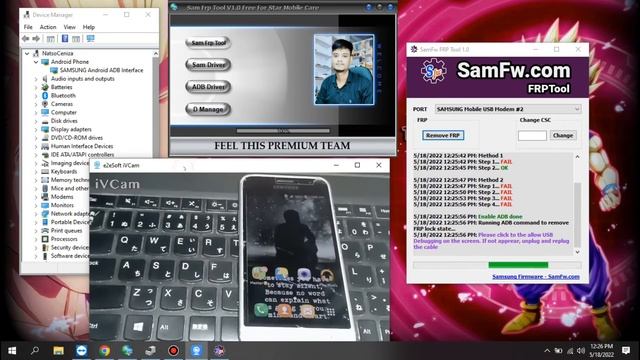
Task: Click the Batteries device category icon
Action: tap(45, 87)
